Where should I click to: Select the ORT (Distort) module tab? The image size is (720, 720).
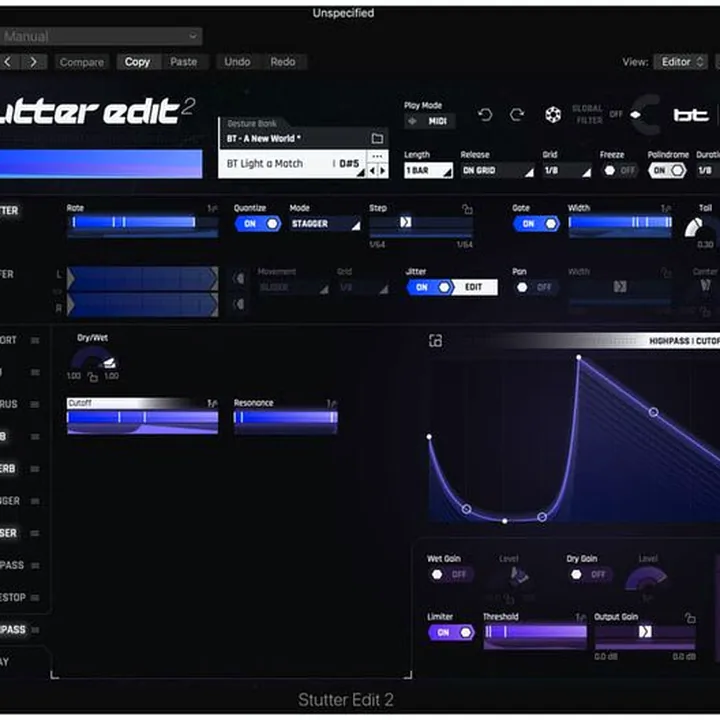pos(8,340)
